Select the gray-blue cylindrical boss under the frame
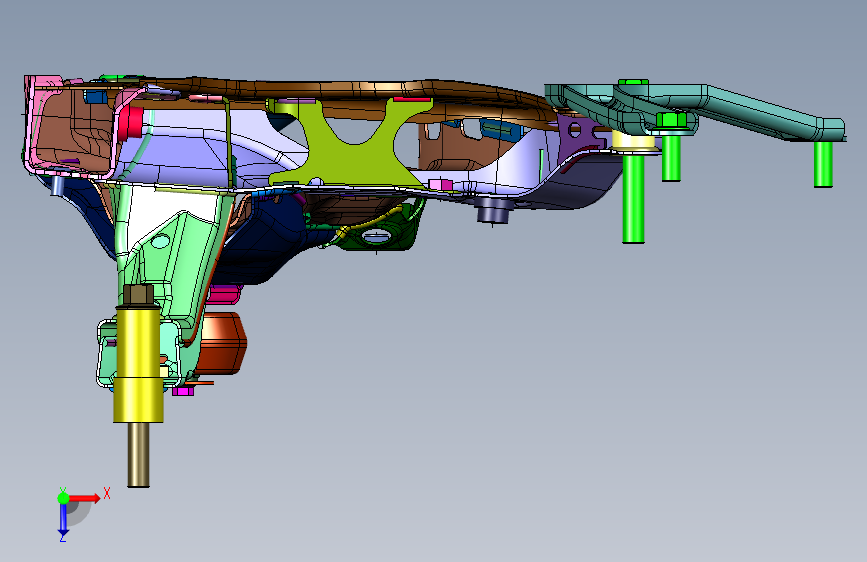Screen dimensions: 867x562 coord(493,211)
